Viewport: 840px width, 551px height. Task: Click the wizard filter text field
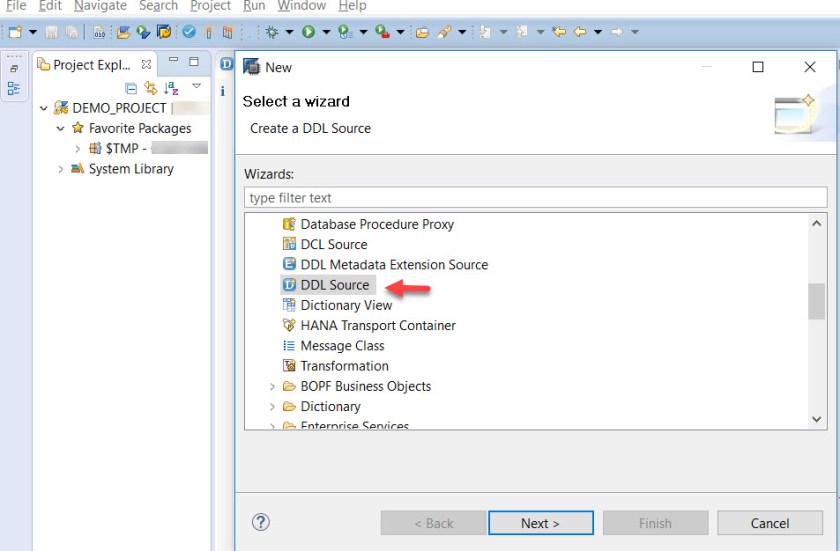[535, 198]
